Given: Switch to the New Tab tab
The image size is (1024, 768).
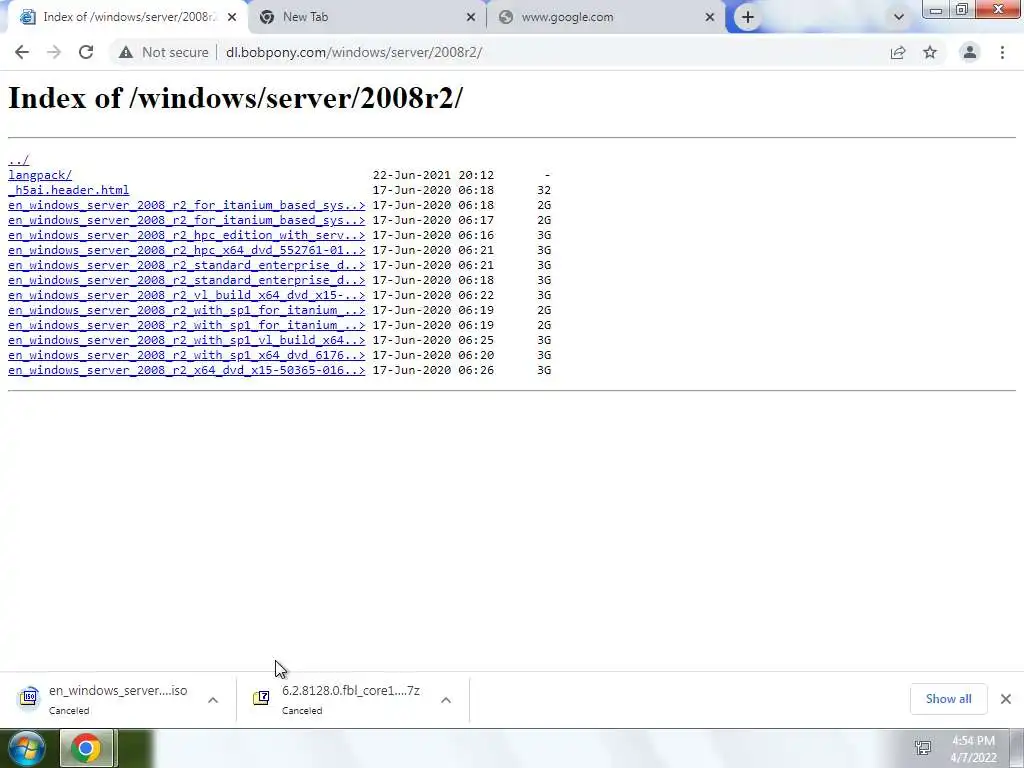Looking at the screenshot, I should pos(366,17).
